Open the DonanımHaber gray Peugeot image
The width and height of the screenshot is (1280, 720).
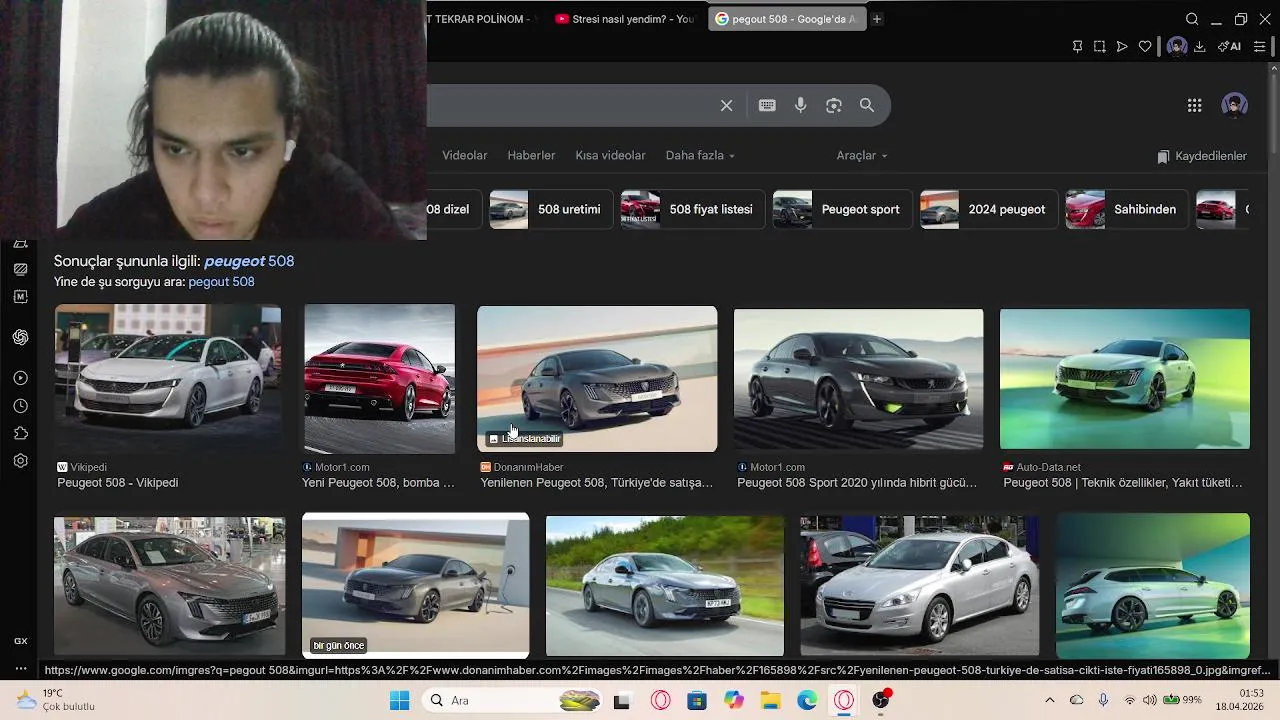point(597,379)
